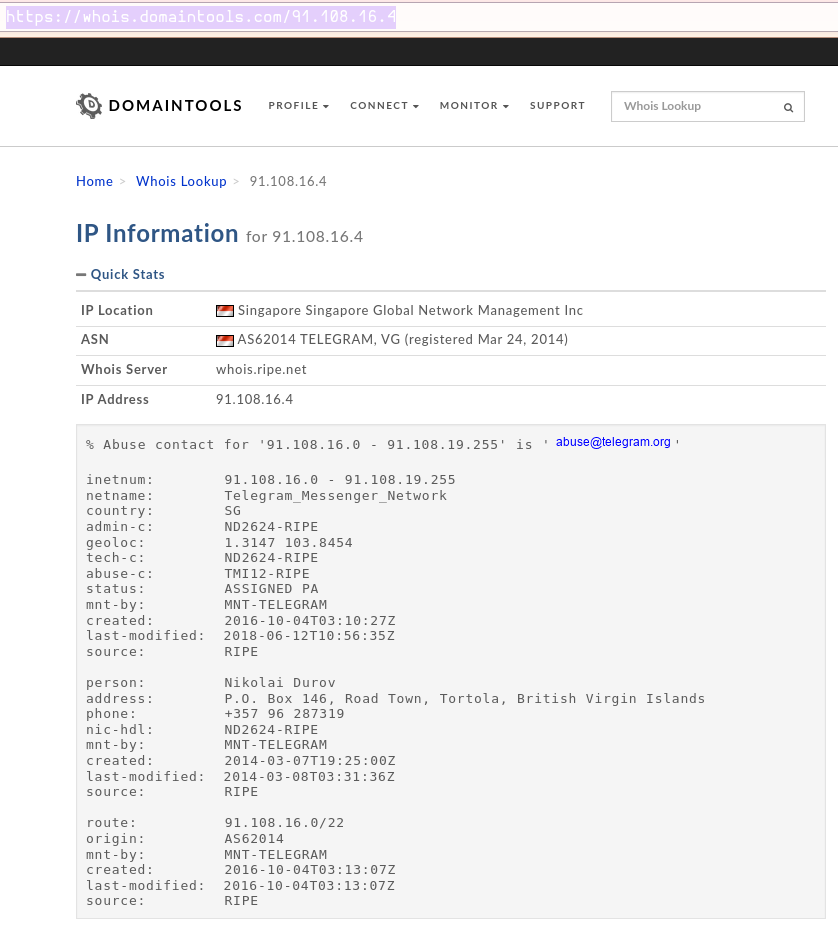Image resolution: width=838 pixels, height=935 pixels.
Task: Click geoloc value 1.3147 103.8454
Action: (289, 543)
